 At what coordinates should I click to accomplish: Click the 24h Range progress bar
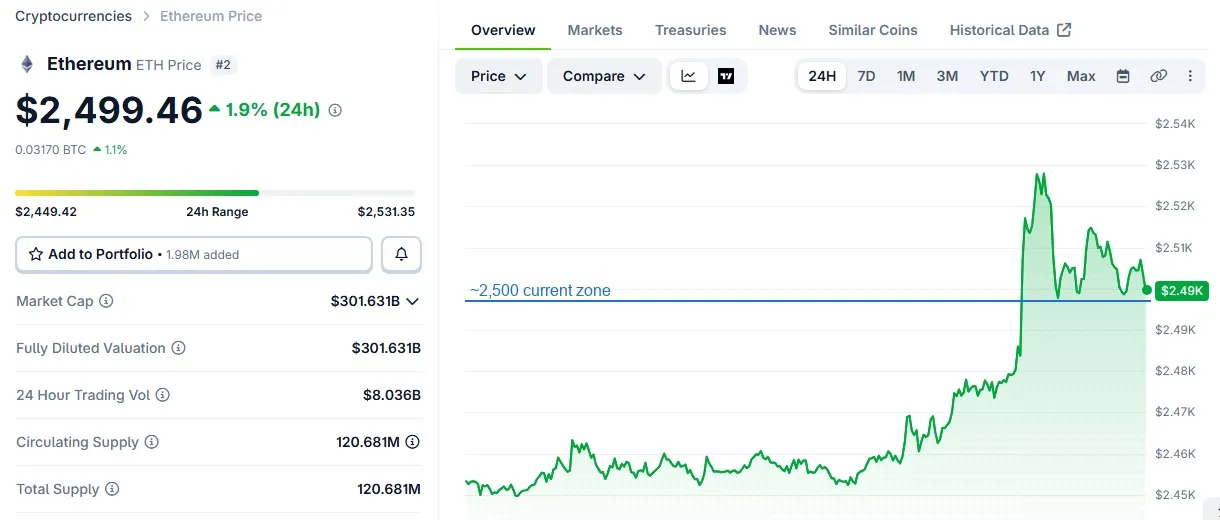tap(215, 192)
